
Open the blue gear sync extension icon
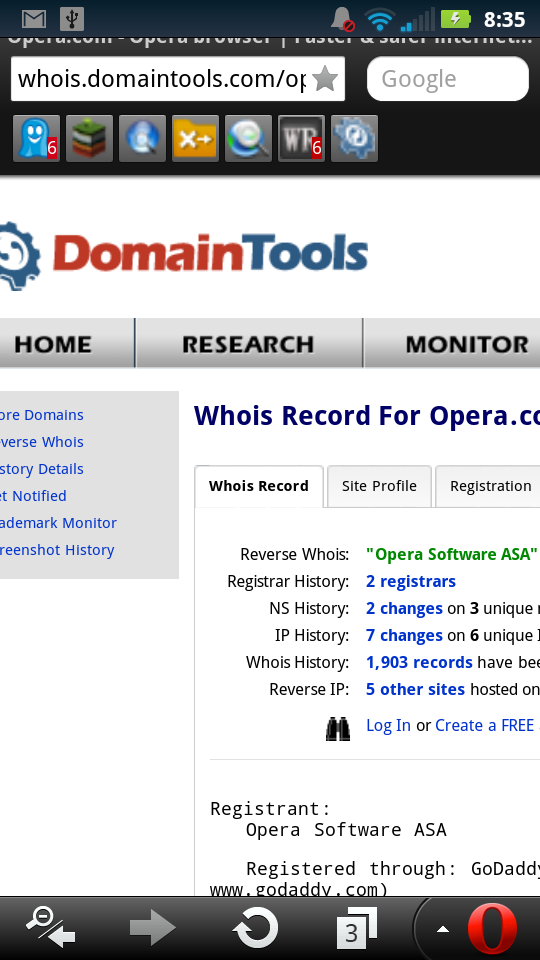[354, 138]
